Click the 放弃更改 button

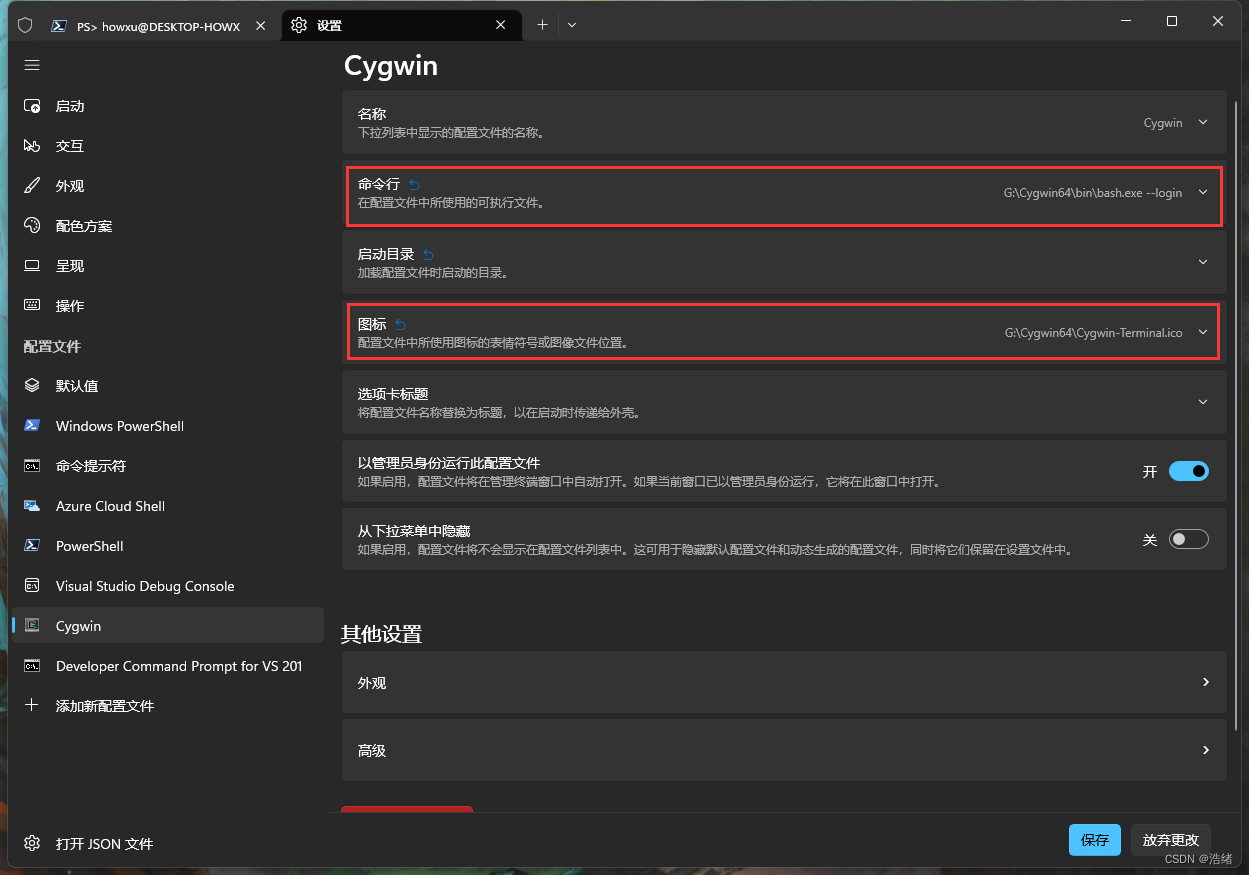1170,840
